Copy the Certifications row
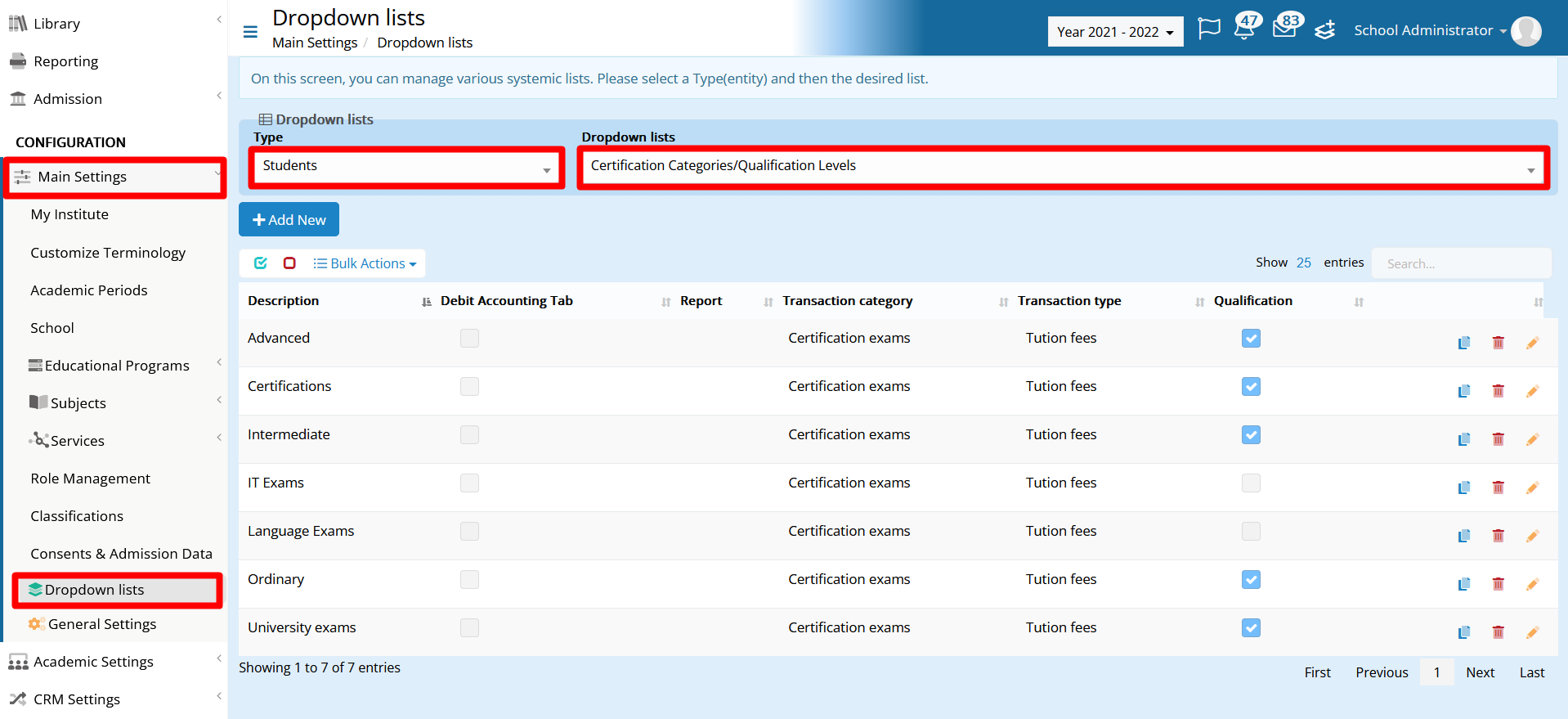The image size is (1568, 719). [x=1464, y=391]
